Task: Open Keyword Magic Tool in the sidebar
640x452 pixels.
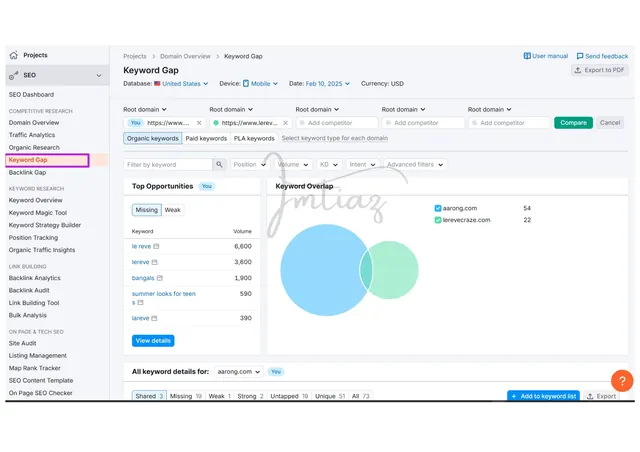Action: [x=38, y=213]
